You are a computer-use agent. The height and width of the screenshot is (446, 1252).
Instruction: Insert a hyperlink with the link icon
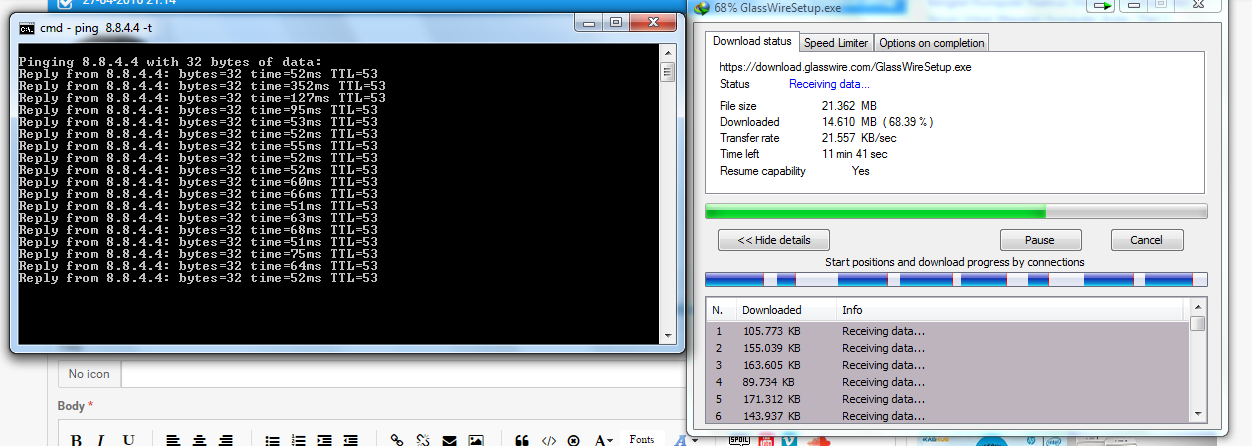(397, 440)
